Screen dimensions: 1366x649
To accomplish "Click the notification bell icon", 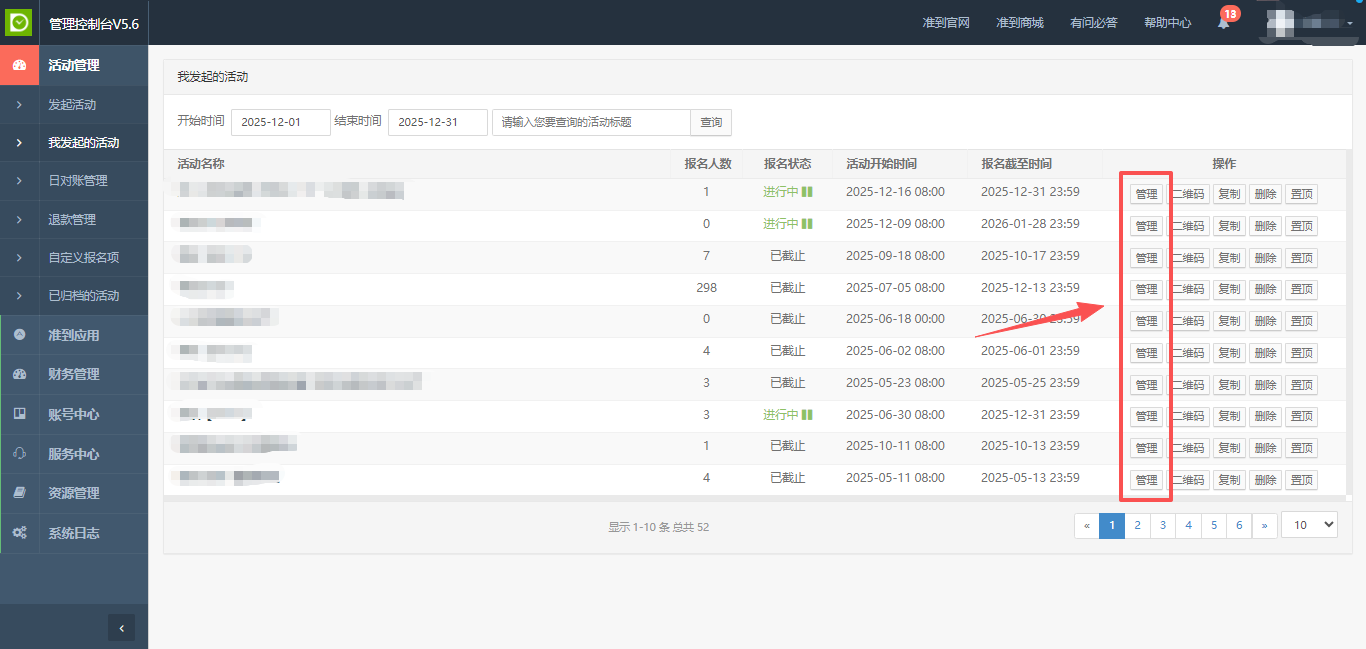I will pos(1223,23).
